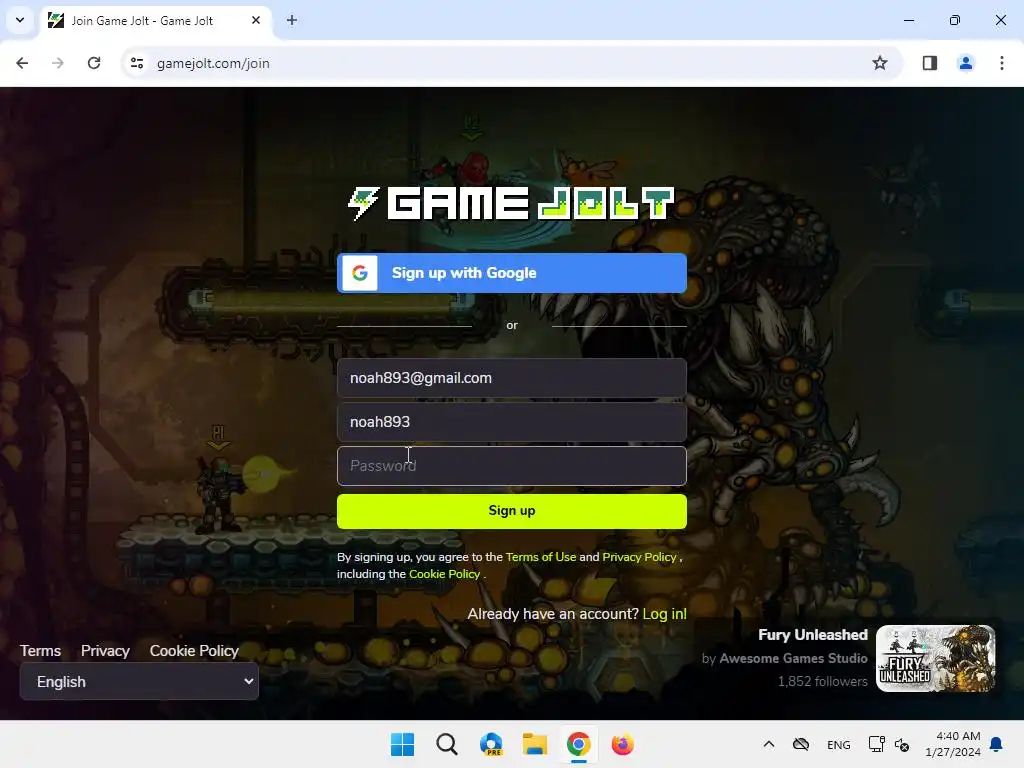This screenshot has width=1024, height=768.
Task: Open Privacy footer link
Action: point(105,650)
